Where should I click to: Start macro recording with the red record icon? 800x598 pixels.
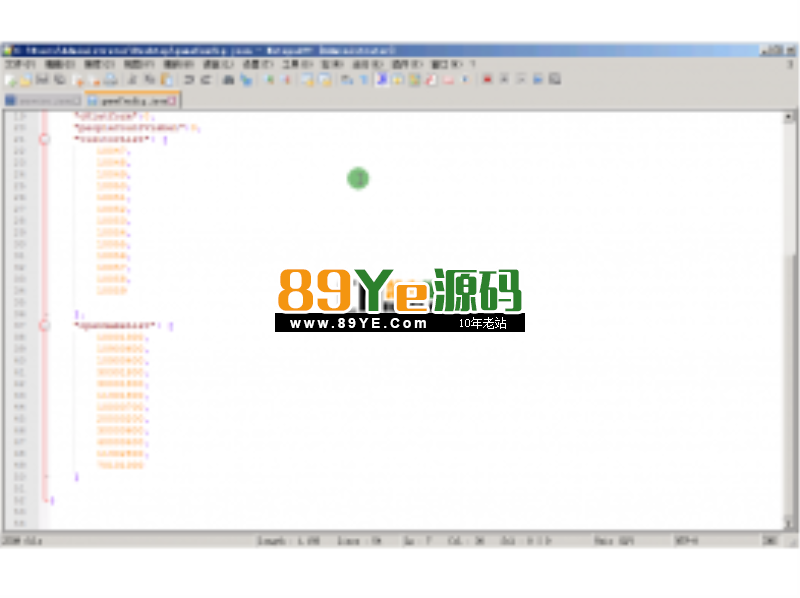pyautogui.click(x=487, y=79)
